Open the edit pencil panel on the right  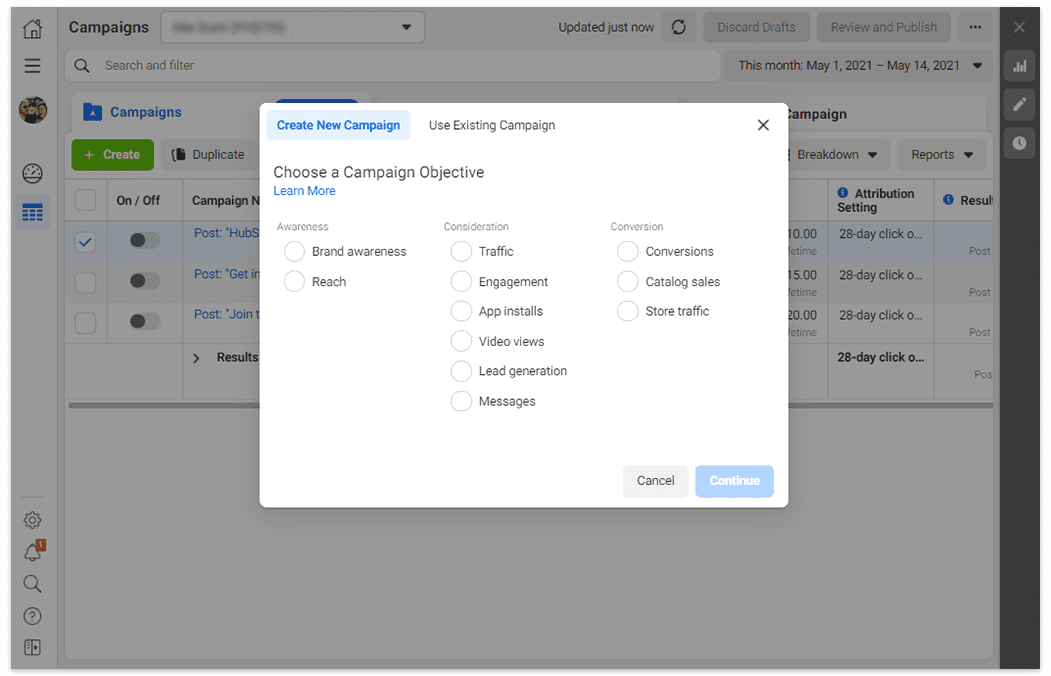click(x=1019, y=104)
